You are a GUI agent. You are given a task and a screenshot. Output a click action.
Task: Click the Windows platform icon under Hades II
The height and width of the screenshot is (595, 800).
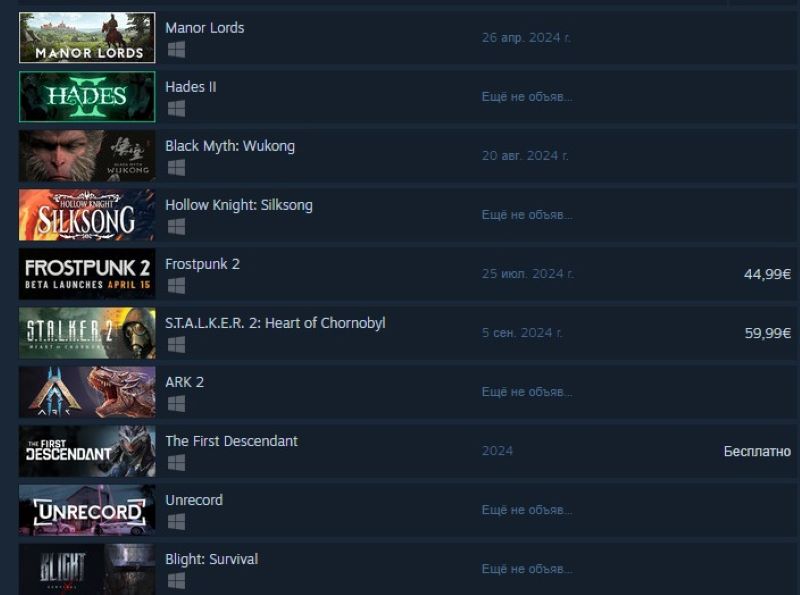[x=176, y=109]
